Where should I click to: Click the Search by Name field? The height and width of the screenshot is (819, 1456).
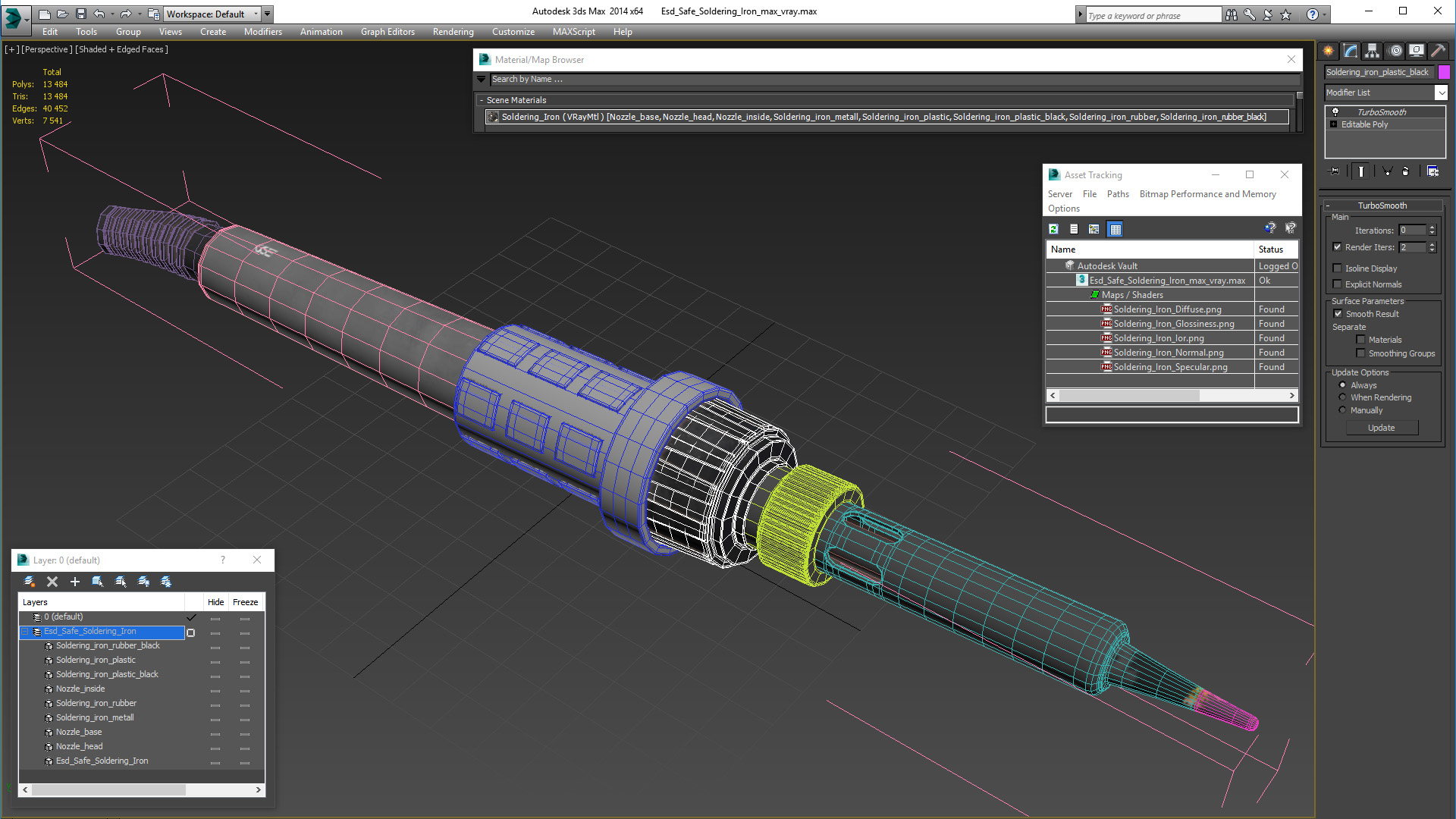[x=895, y=79]
